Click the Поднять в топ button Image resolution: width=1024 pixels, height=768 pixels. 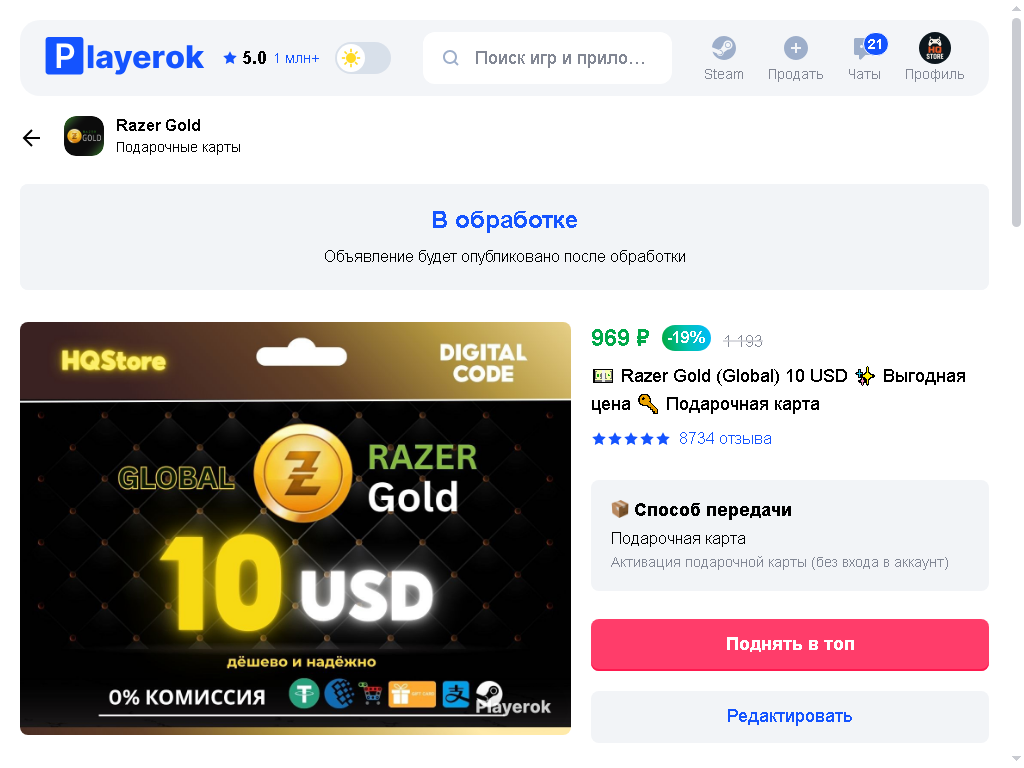[x=790, y=644]
